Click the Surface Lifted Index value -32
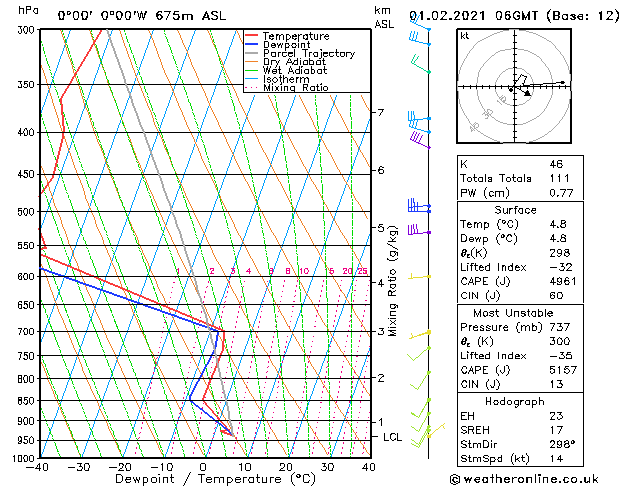Viewport: 629px width, 486px height. 561,267
